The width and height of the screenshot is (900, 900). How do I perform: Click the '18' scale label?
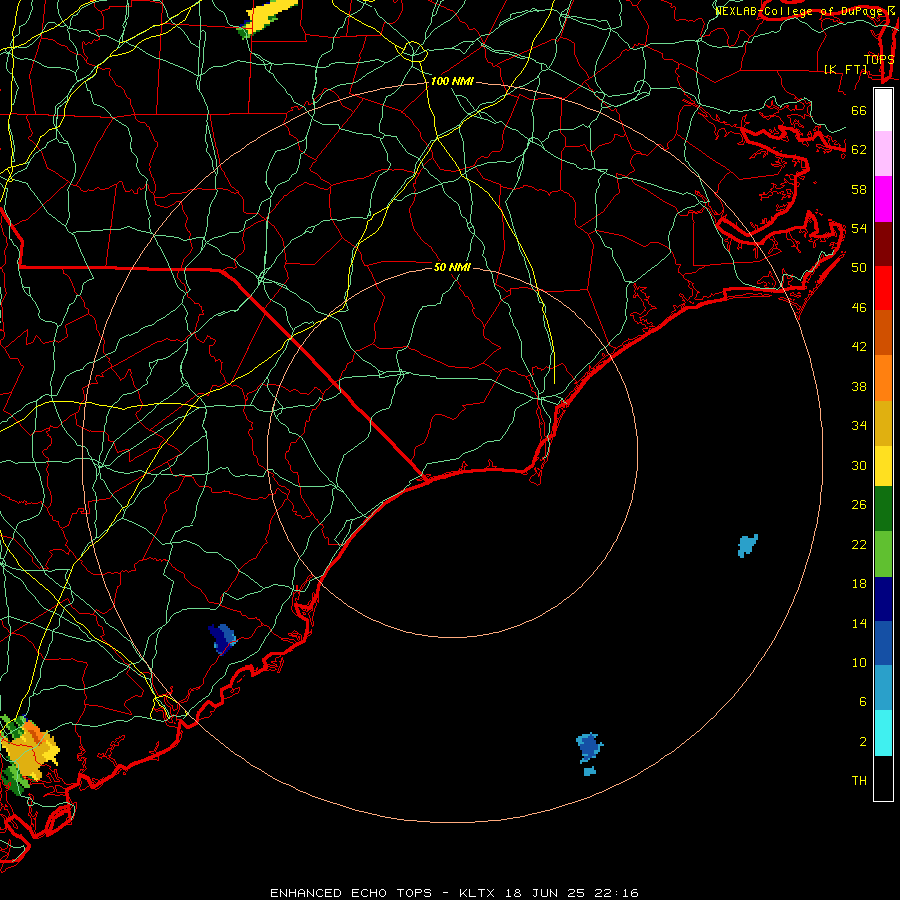coord(859,584)
